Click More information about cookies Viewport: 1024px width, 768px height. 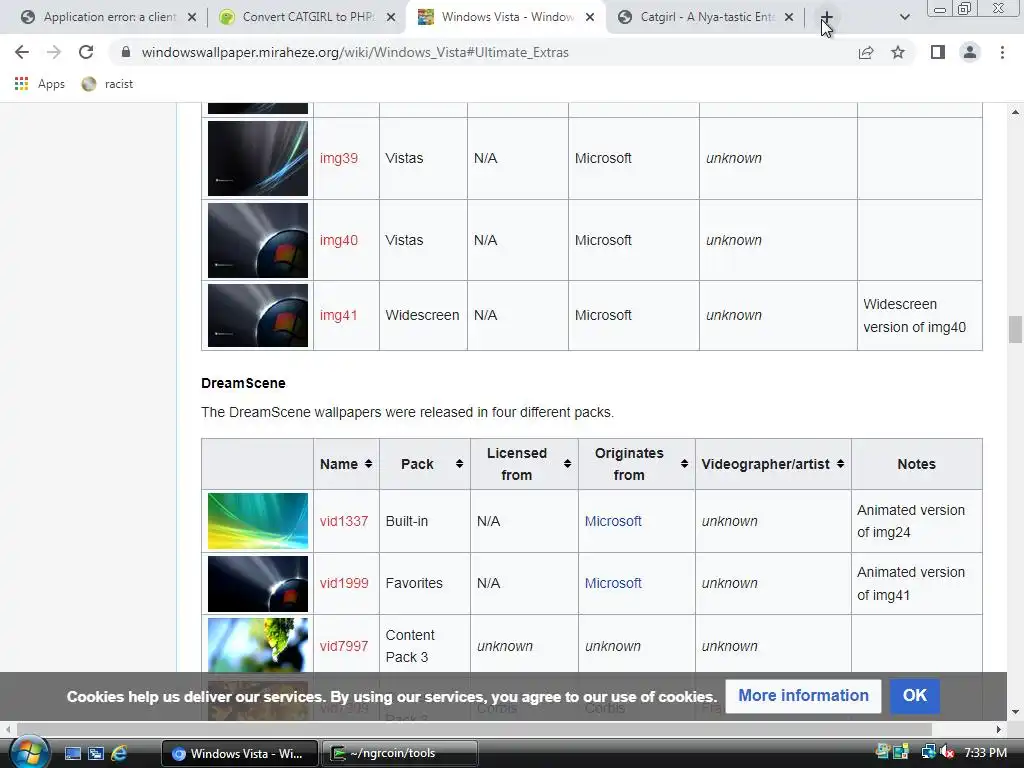(803, 696)
